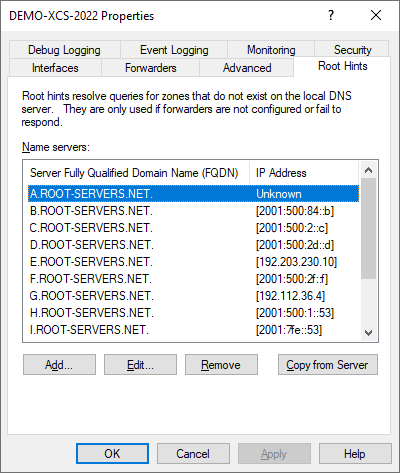This screenshot has width=400, height=473.
Task: Select the I.ROOT-SERVERS.NET. row
Action: pyautogui.click(x=193, y=330)
